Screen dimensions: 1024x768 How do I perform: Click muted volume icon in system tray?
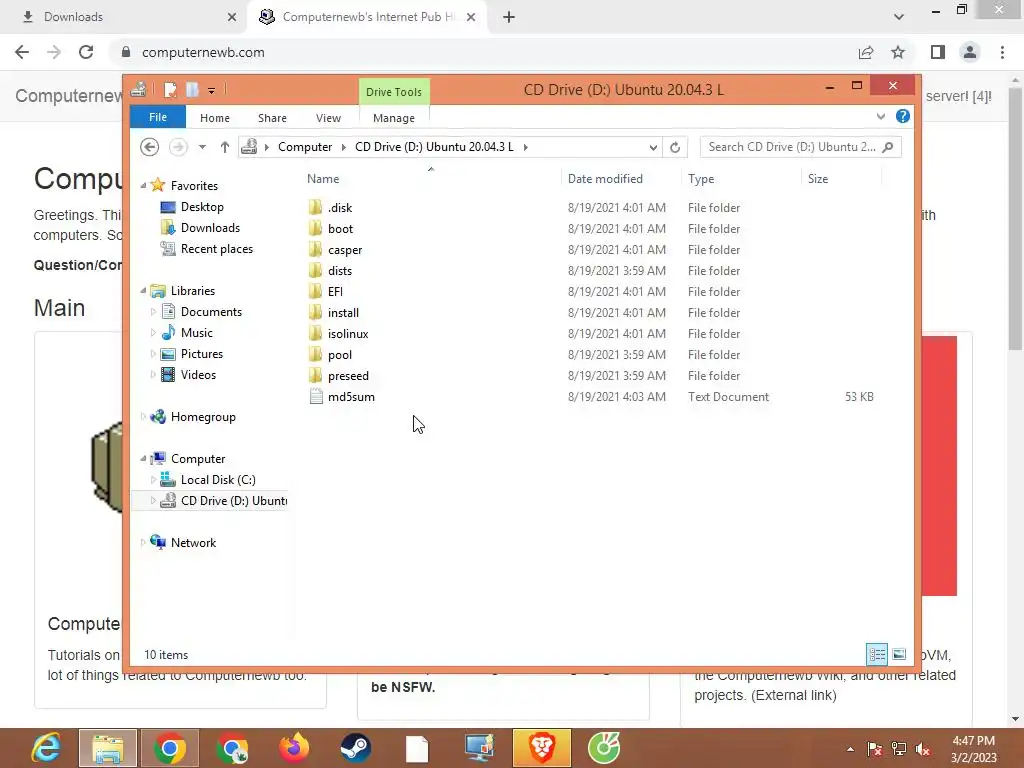pos(923,749)
